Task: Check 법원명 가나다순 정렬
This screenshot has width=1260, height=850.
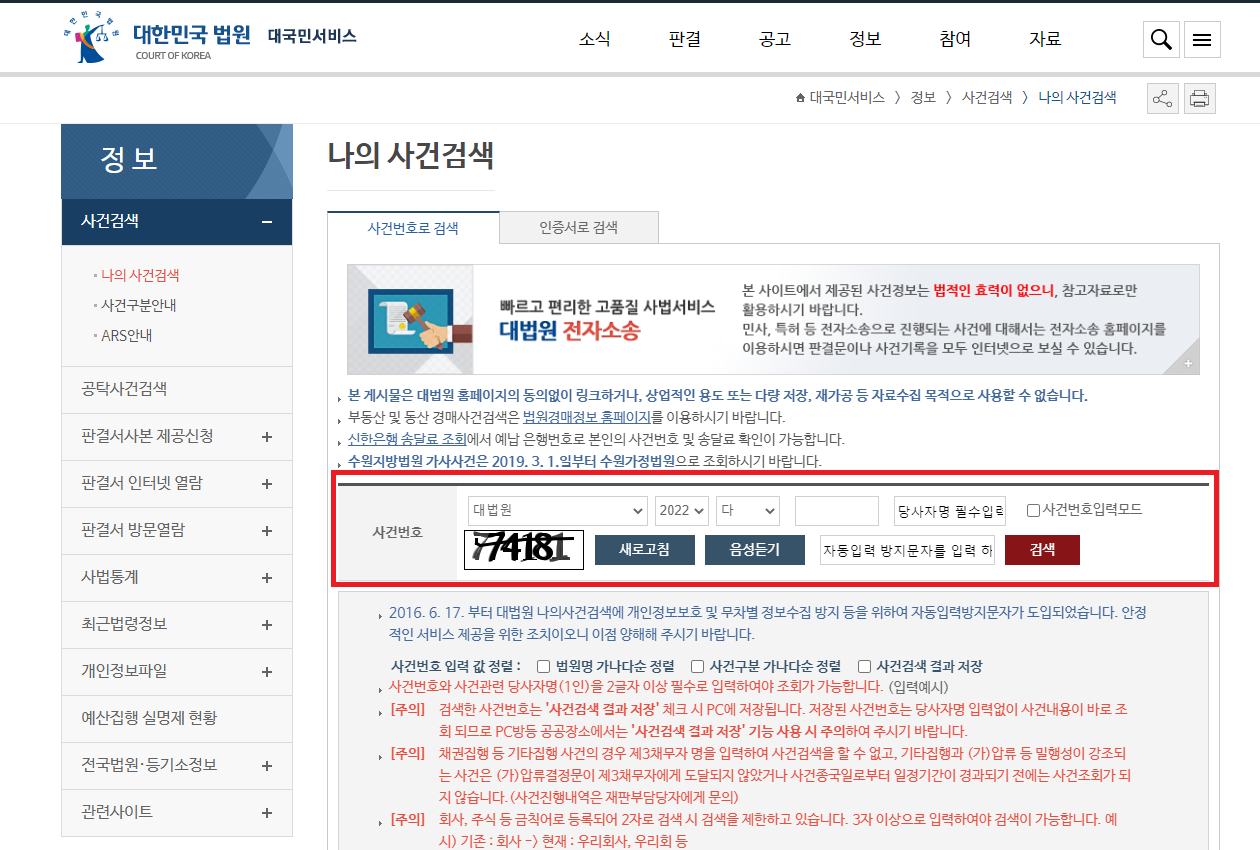Action: pos(544,666)
